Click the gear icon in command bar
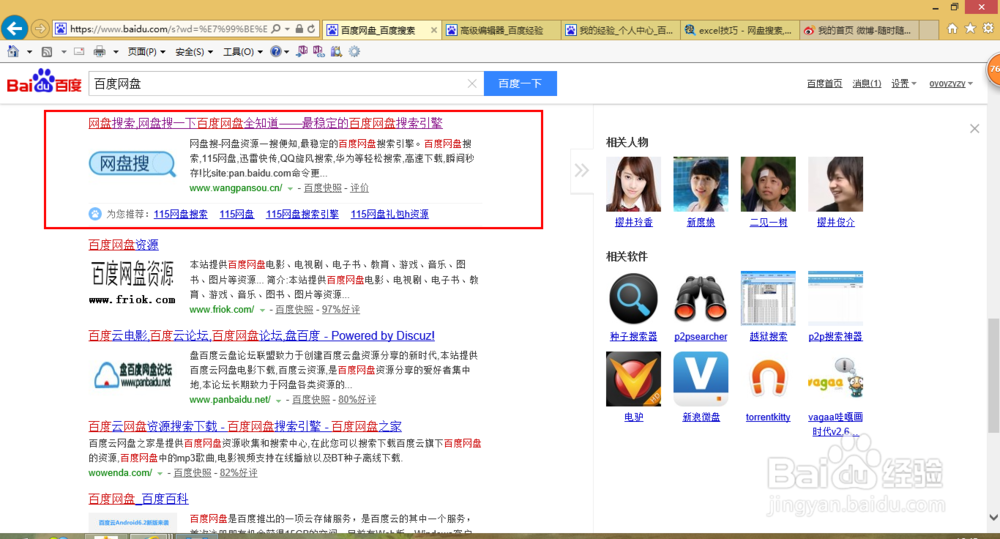The width and height of the screenshot is (1000, 539). (x=354, y=52)
